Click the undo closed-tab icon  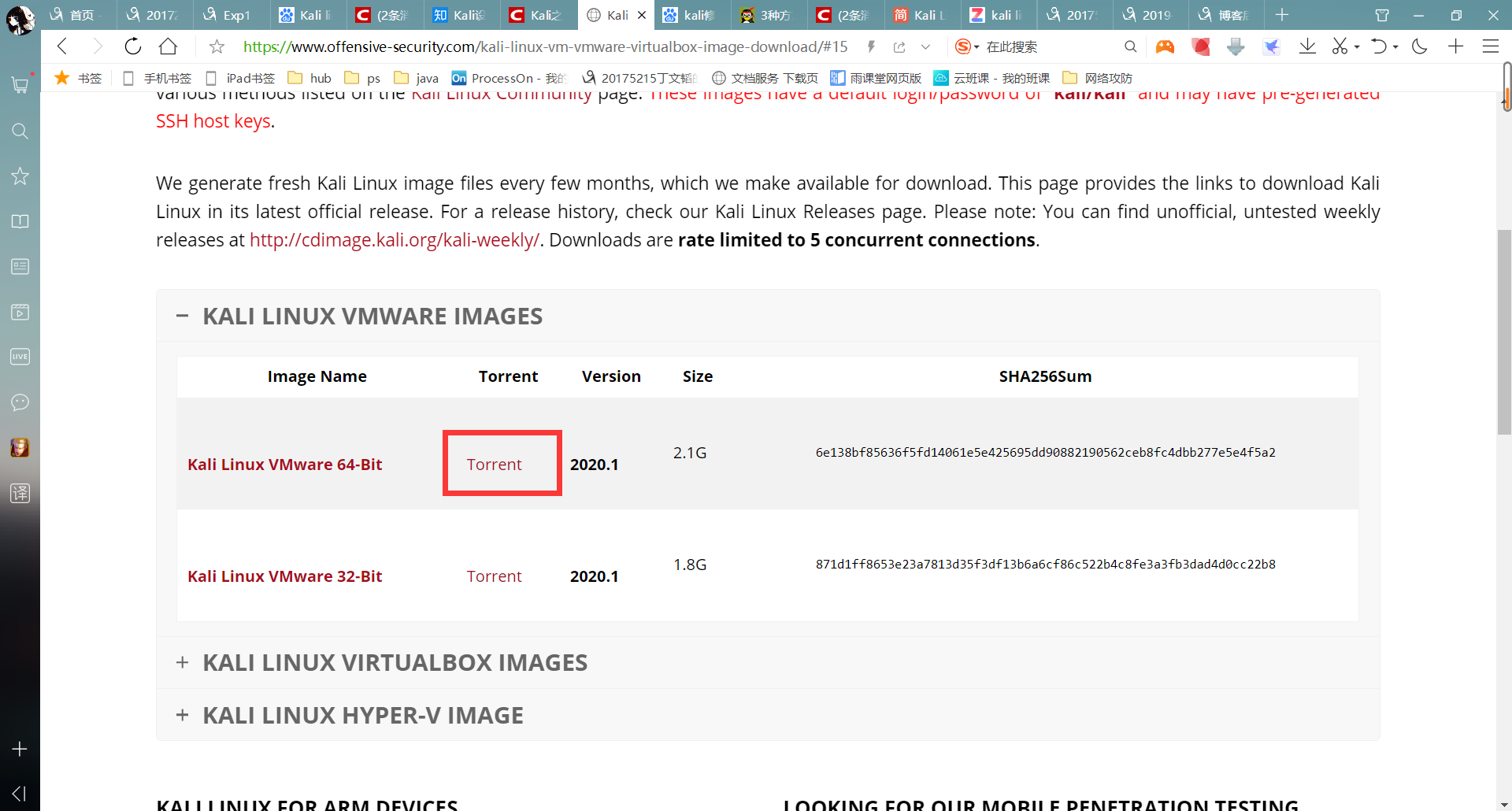pyautogui.click(x=1378, y=46)
